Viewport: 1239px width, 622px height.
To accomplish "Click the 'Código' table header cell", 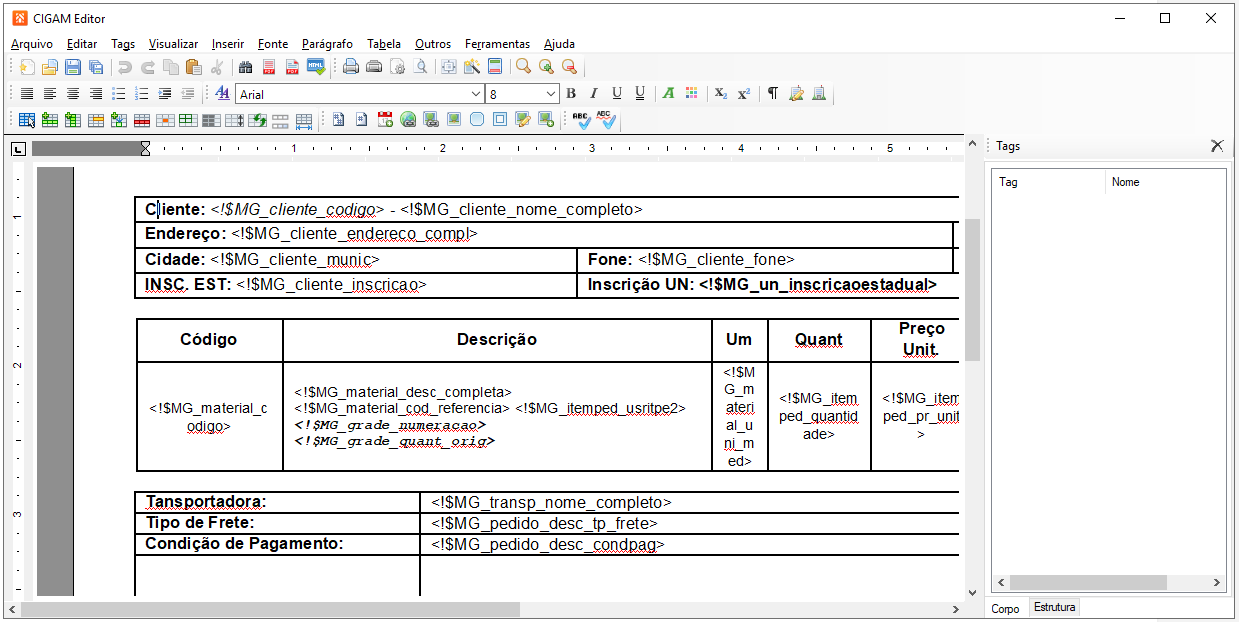I will click(x=209, y=340).
